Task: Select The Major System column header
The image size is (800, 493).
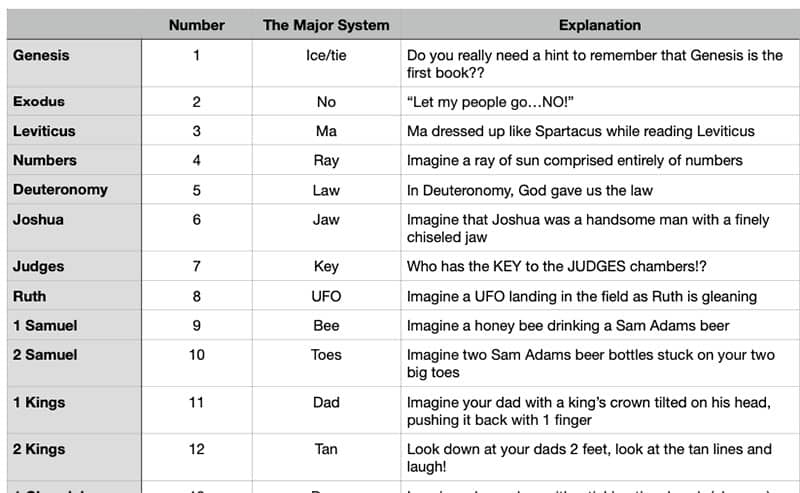Action: [x=326, y=25]
